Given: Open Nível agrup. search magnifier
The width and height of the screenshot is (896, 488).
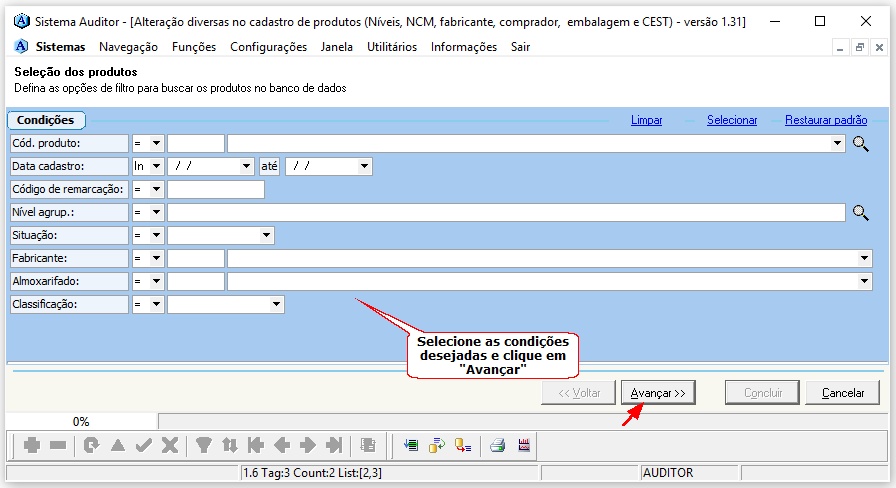Looking at the screenshot, I should 861,213.
